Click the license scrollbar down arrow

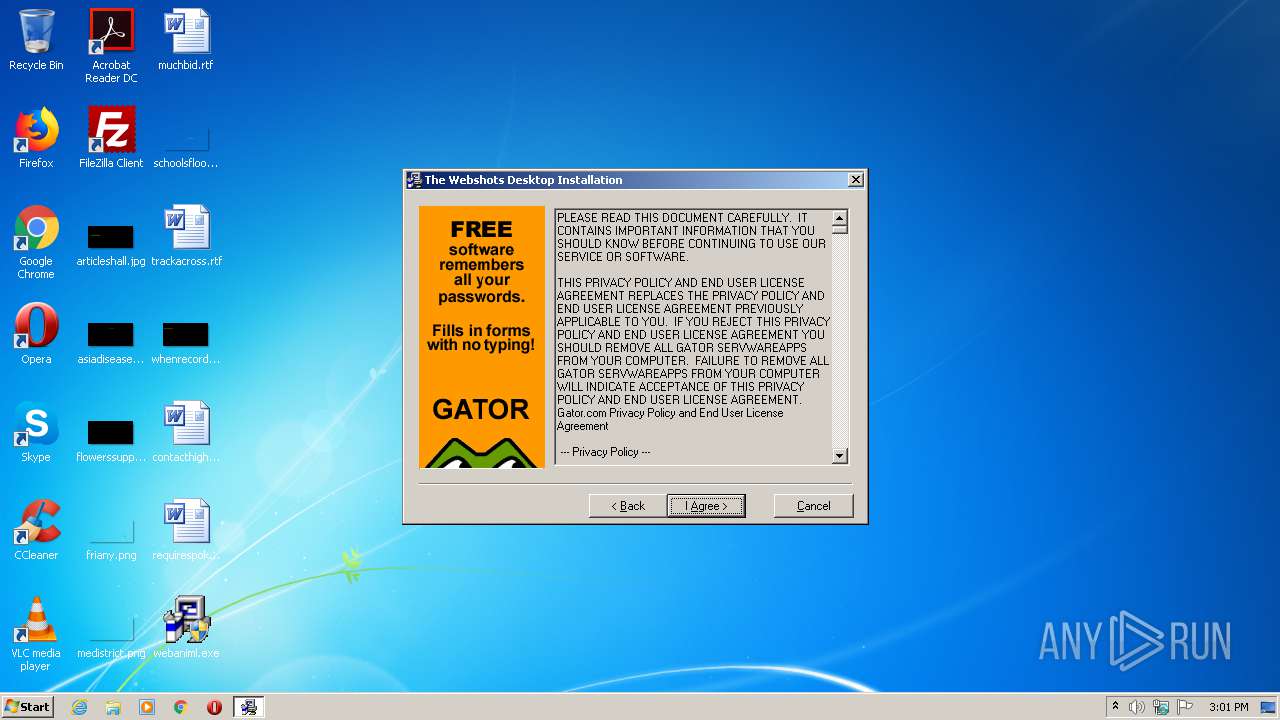point(840,456)
